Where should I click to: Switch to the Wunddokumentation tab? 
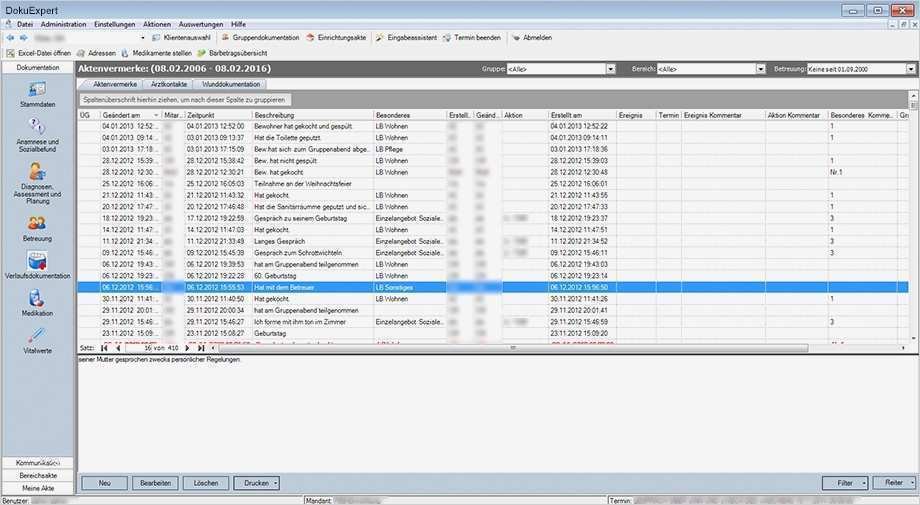(x=231, y=84)
